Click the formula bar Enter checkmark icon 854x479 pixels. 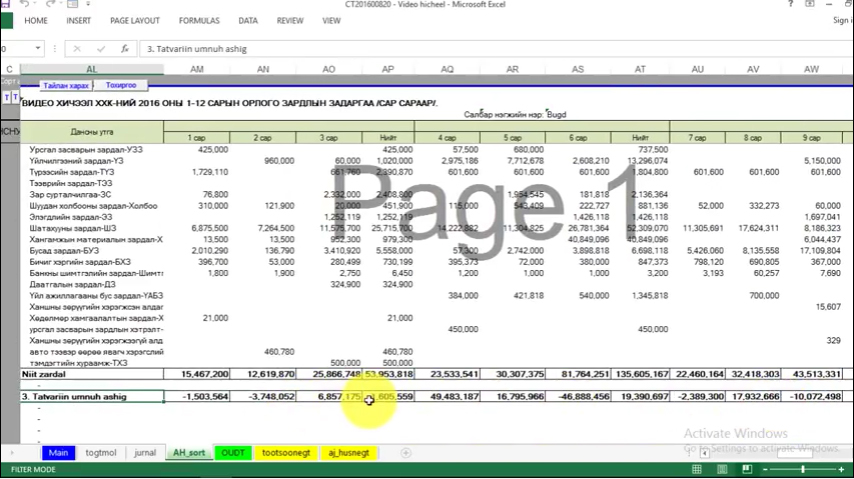pyautogui.click(x=100, y=48)
